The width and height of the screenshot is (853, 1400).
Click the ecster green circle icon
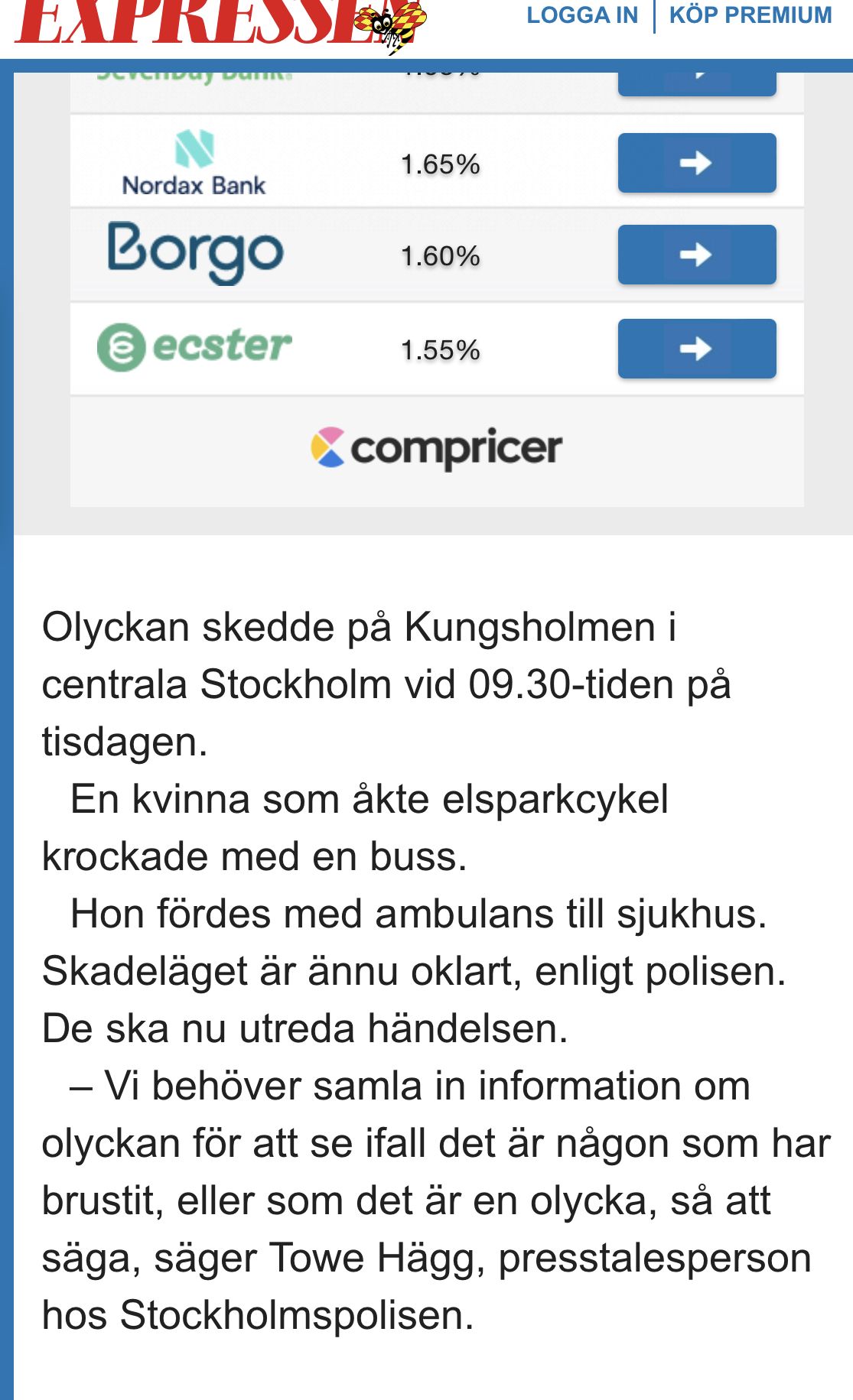point(121,348)
